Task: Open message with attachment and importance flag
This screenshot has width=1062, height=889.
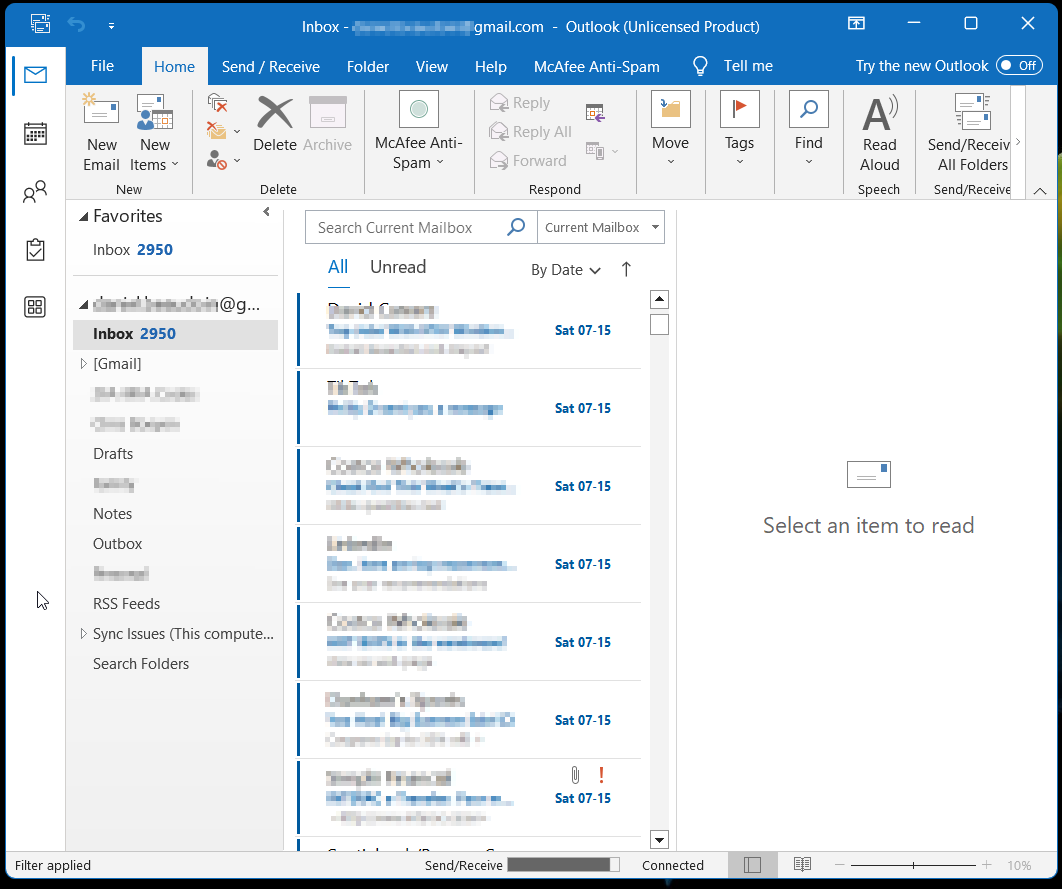Action: click(469, 797)
